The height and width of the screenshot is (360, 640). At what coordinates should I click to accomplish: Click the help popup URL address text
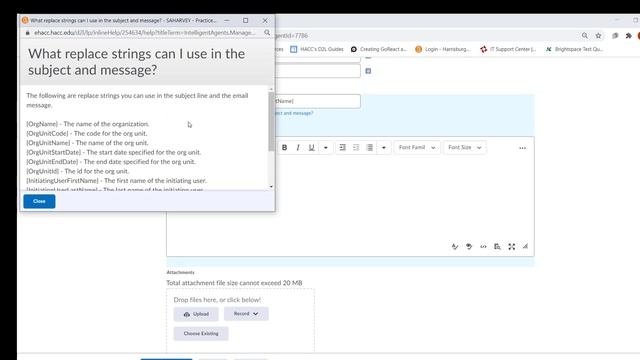click(144, 33)
